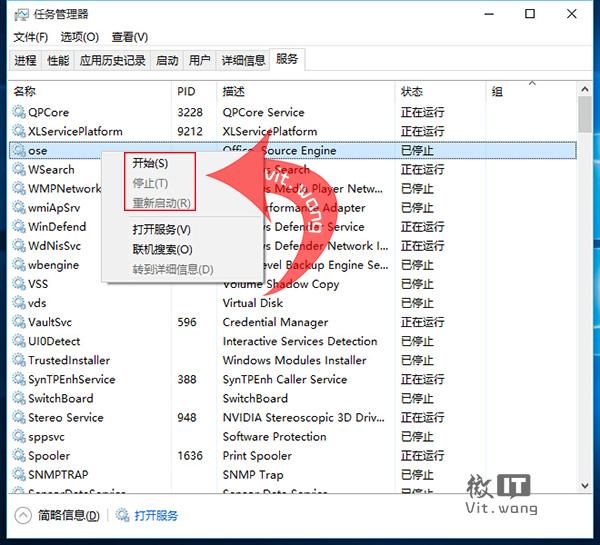
Task: Click the TrustedInstaller gear icon
Action: 19,360
